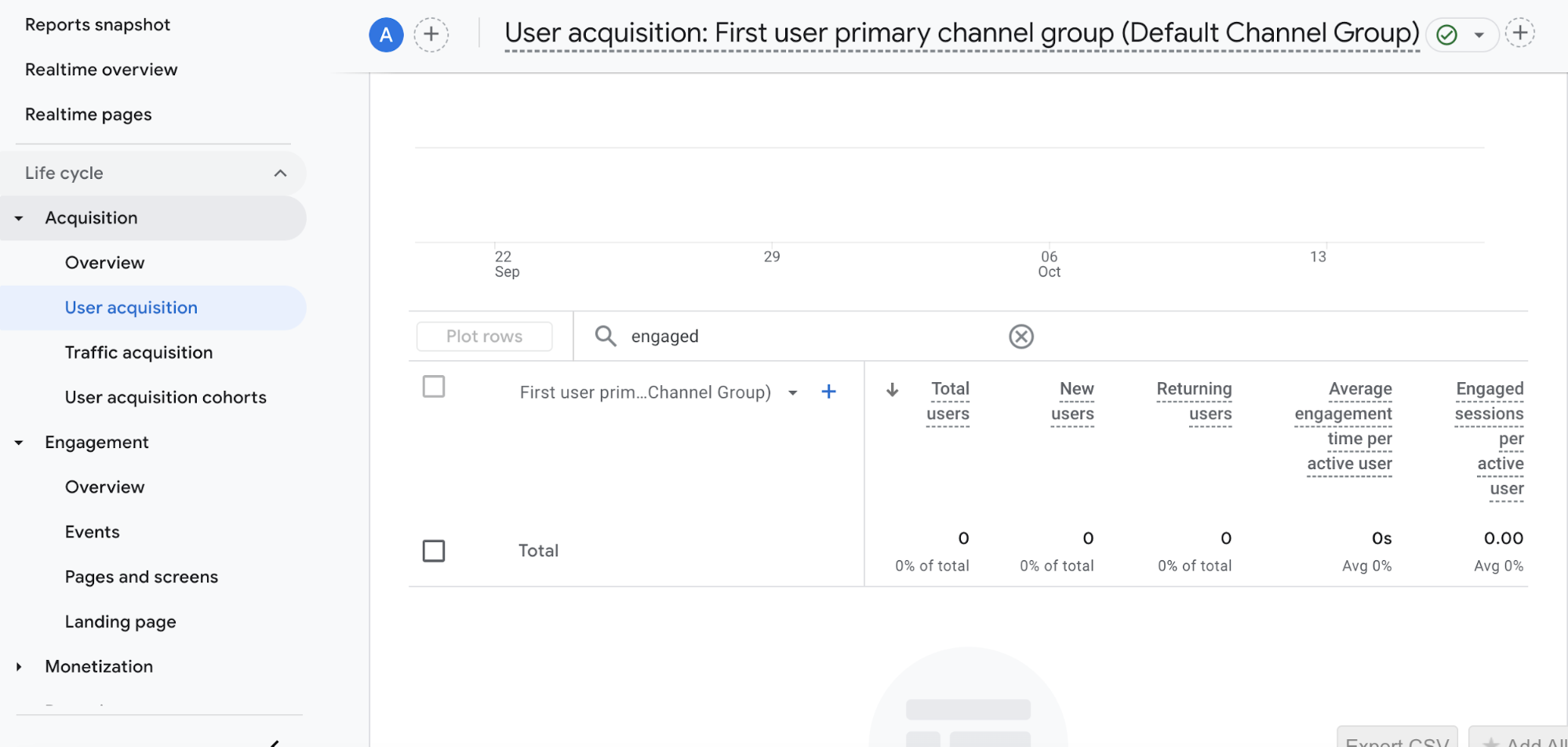Collapse the Life cycle section
The image size is (1568, 747).
click(280, 173)
